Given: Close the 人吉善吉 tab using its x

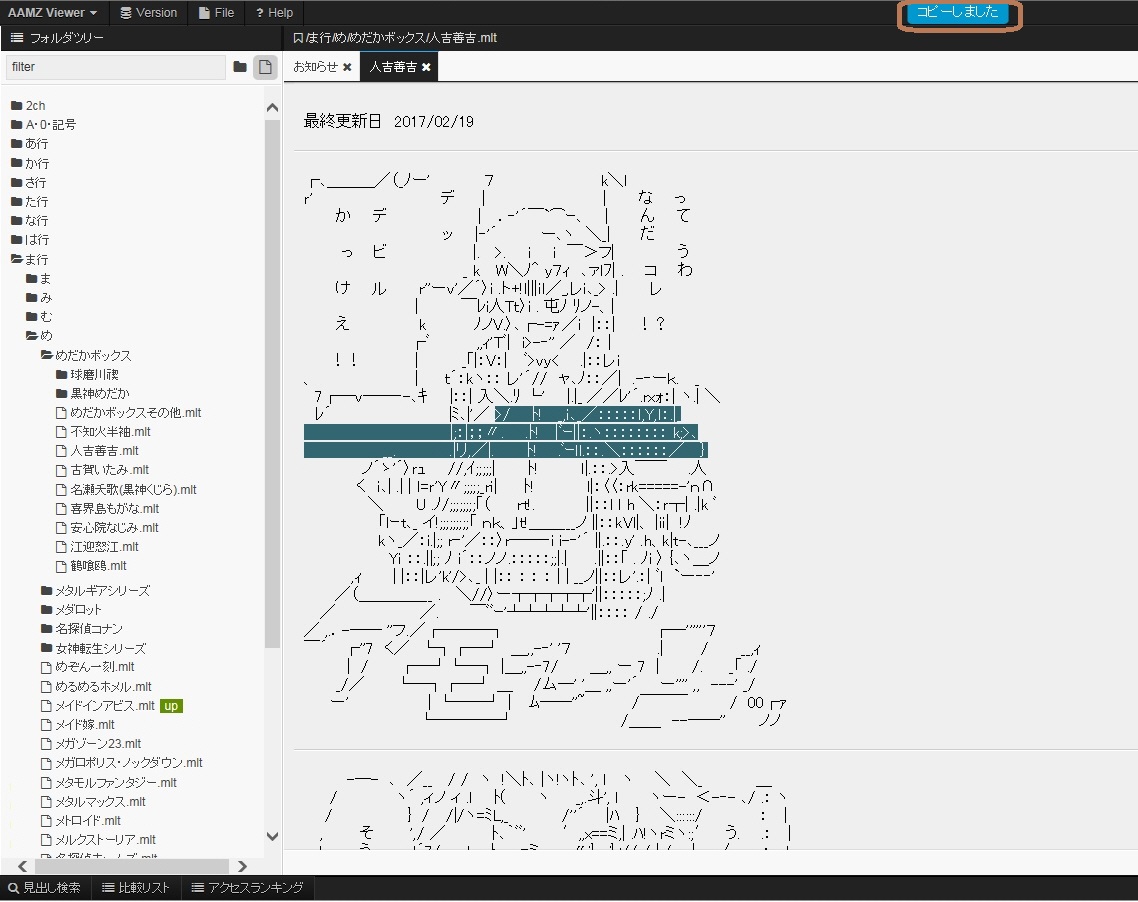Looking at the screenshot, I should pyautogui.click(x=426, y=67).
